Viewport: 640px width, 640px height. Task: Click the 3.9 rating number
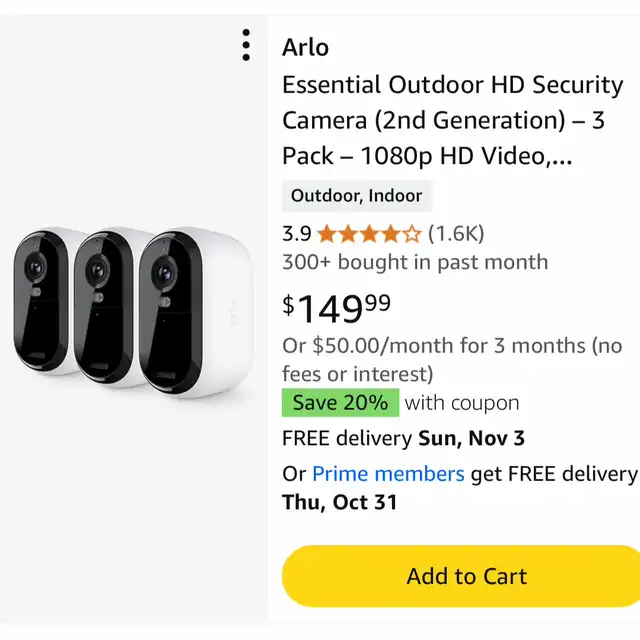[x=296, y=234]
